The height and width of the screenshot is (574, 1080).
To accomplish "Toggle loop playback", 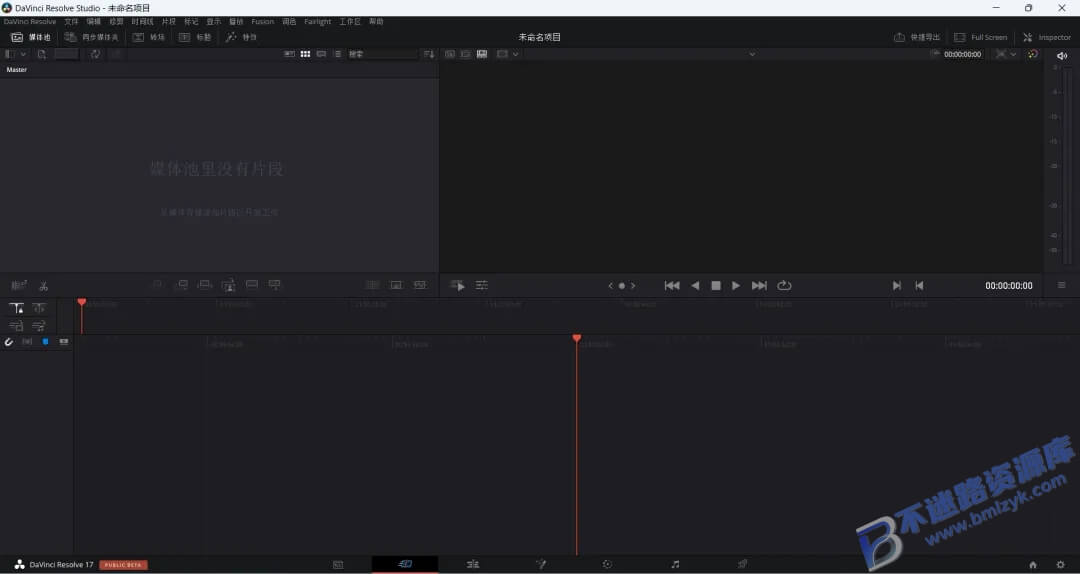I will tap(784, 285).
